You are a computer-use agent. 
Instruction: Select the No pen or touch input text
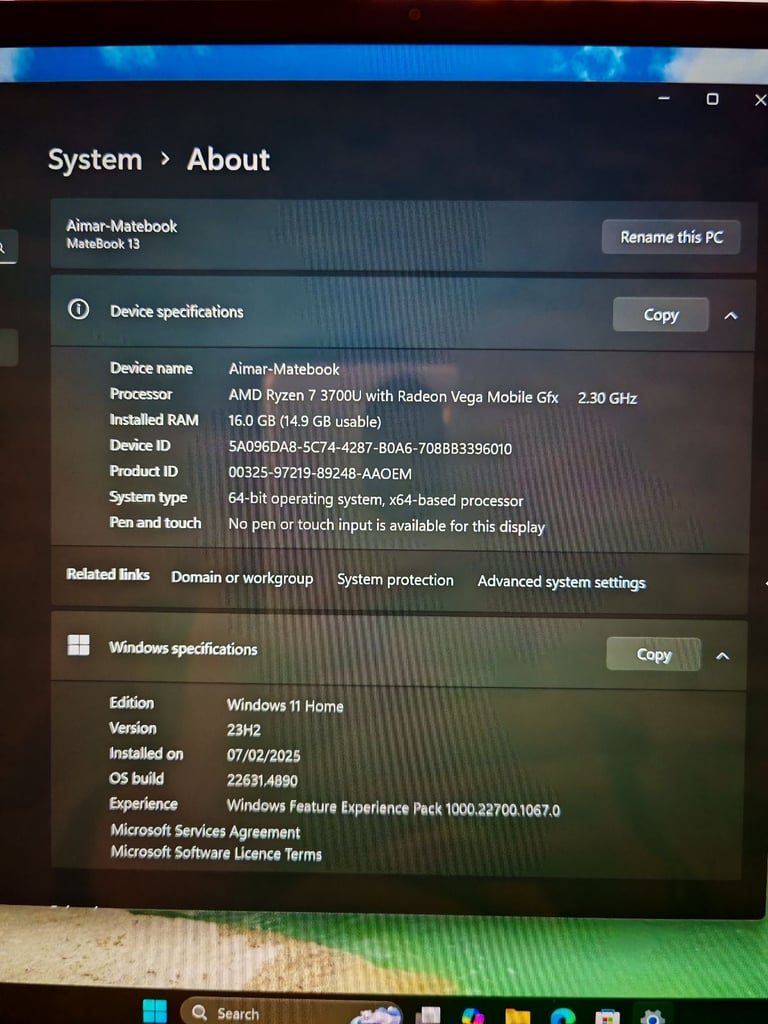click(387, 526)
